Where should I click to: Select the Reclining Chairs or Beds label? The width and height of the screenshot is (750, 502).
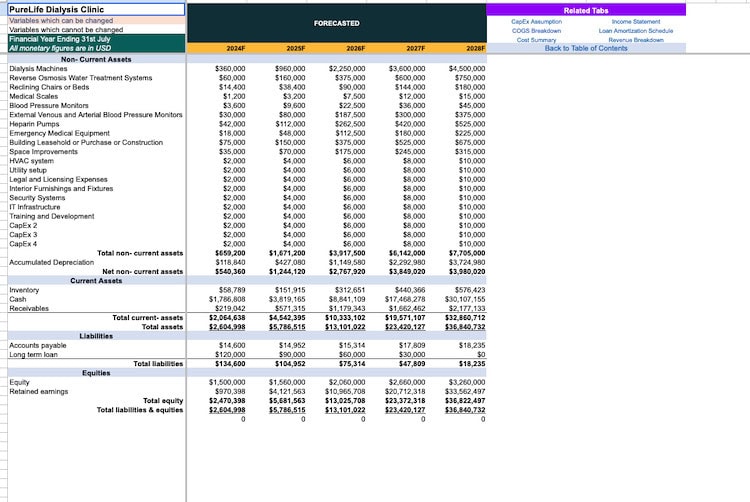point(49,87)
